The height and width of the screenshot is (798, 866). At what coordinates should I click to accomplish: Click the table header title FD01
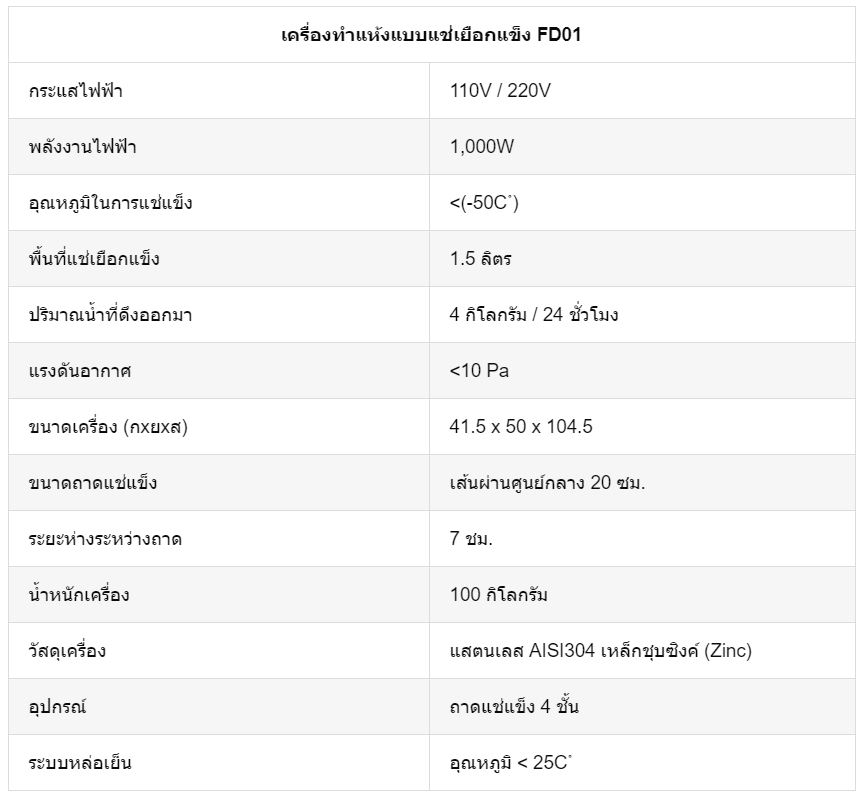[x=431, y=35]
